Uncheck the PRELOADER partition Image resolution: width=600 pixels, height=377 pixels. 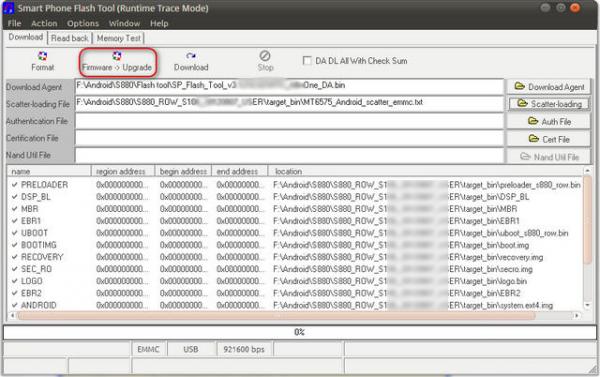[15, 185]
